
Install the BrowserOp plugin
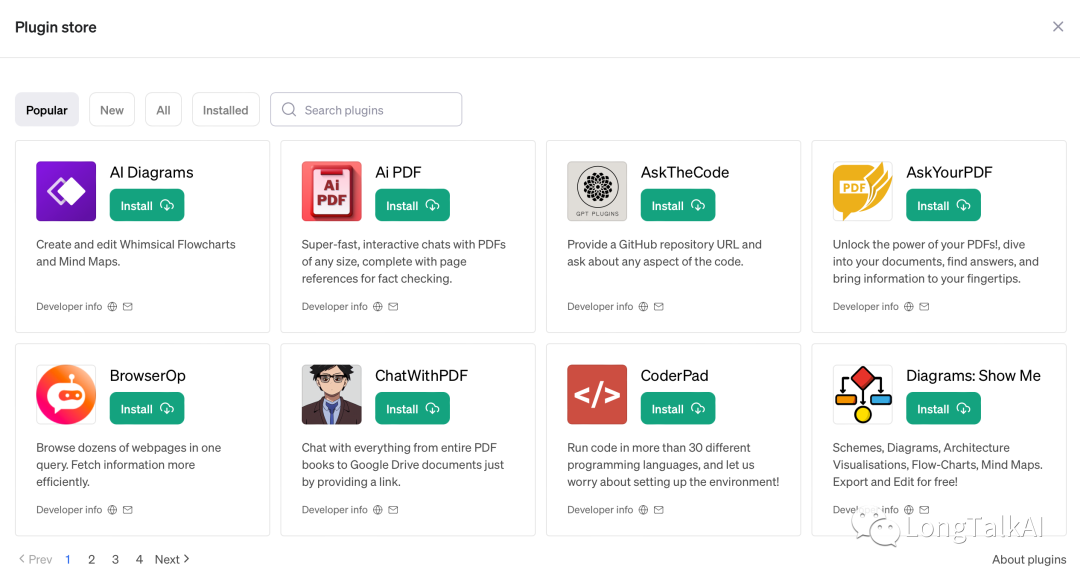tap(147, 408)
